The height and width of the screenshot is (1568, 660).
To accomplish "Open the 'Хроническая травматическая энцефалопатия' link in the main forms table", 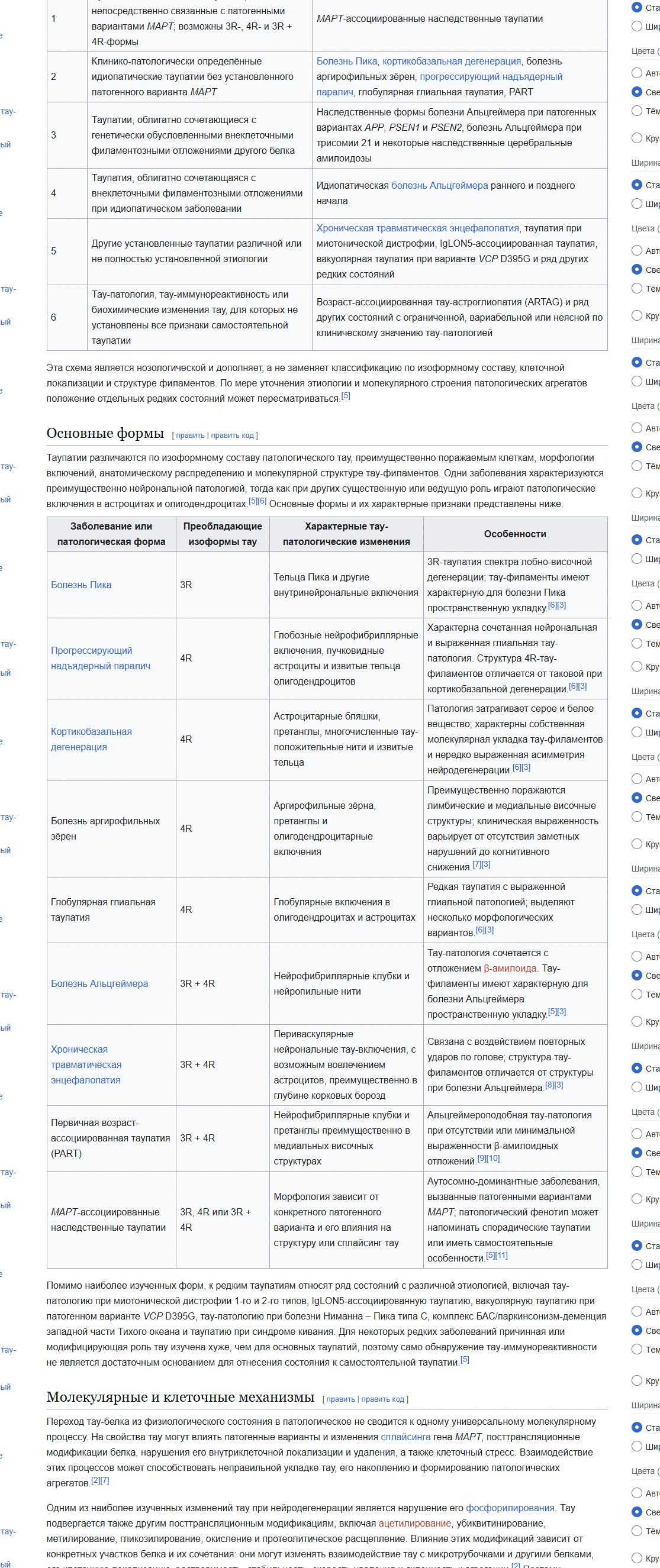I will click(x=86, y=1064).
